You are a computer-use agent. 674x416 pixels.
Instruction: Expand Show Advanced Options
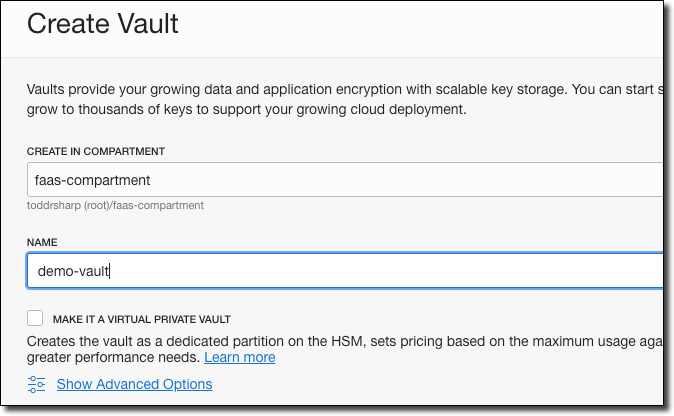point(134,384)
